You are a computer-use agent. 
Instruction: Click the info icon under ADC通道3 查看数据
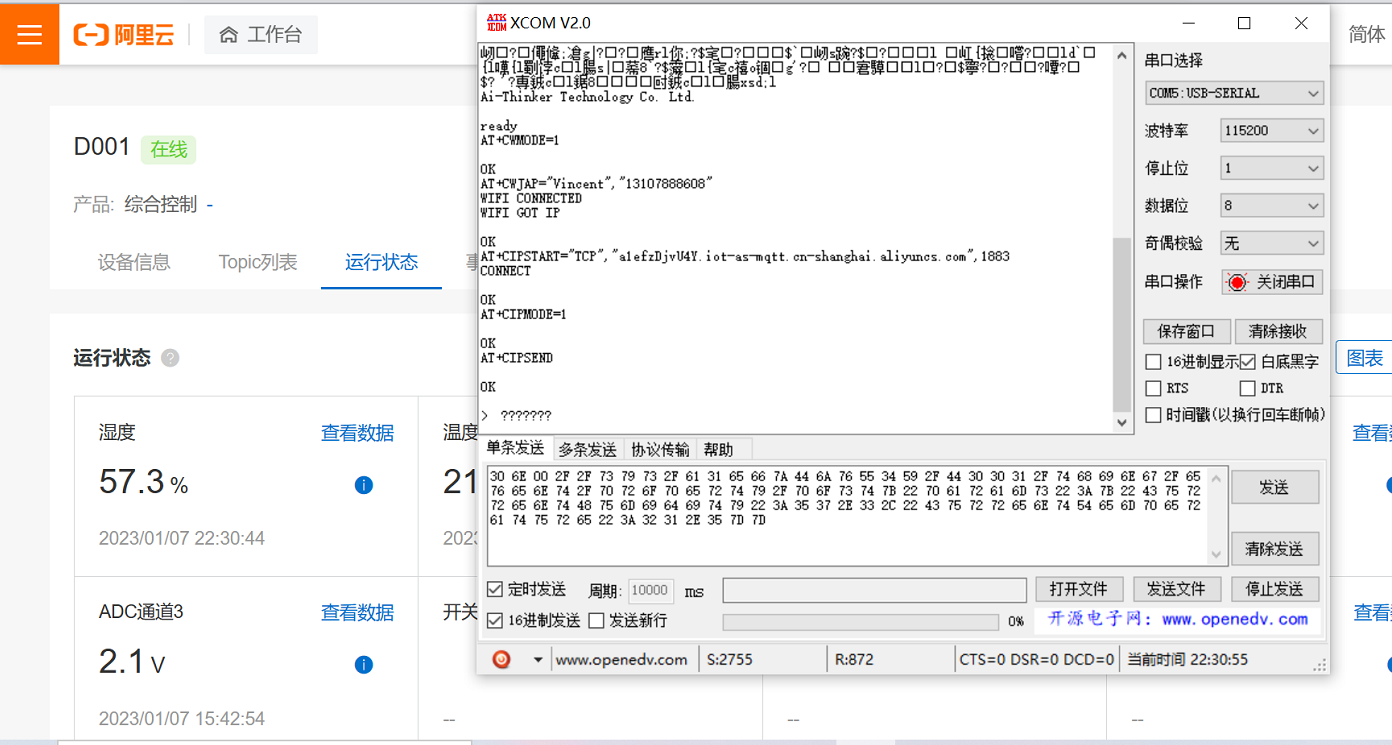tap(364, 665)
